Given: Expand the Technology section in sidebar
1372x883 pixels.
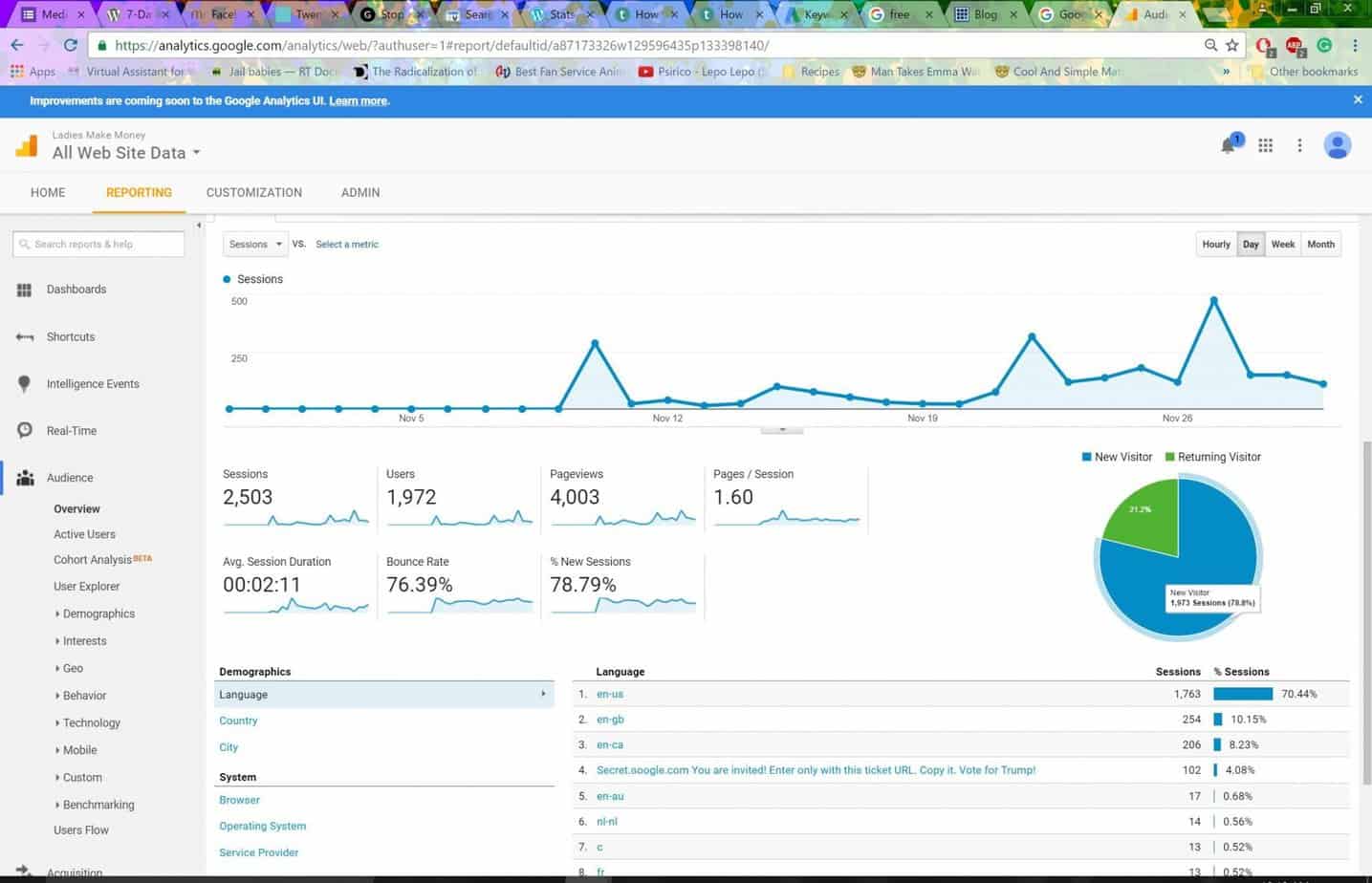Looking at the screenshot, I should (88, 723).
